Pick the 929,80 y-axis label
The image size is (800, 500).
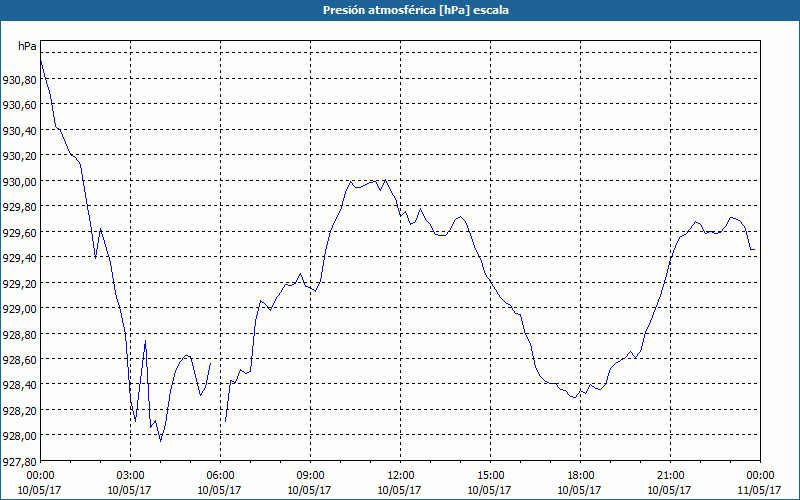click(x=20, y=207)
